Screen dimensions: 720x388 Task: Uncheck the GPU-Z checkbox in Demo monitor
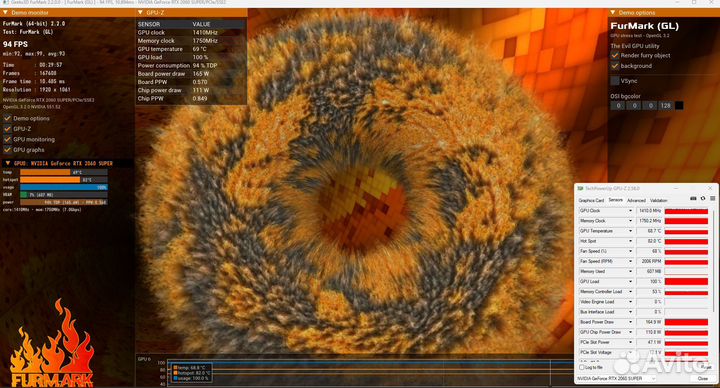pyautogui.click(x=7, y=129)
